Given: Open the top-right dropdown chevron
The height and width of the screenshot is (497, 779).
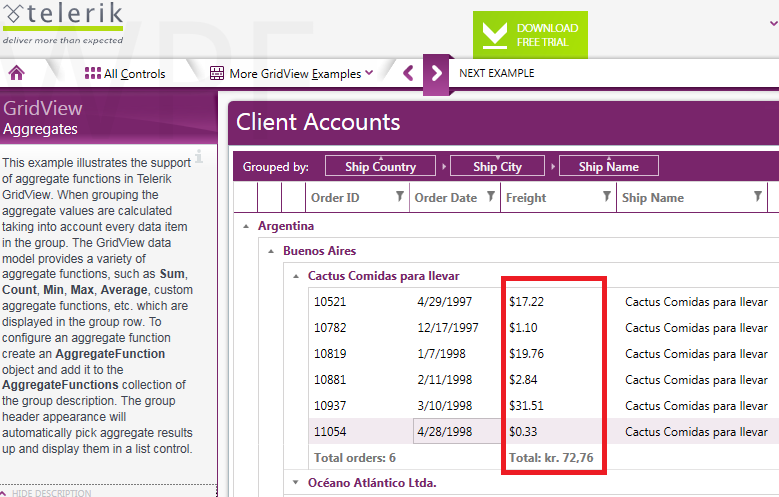Looking at the screenshot, I should [774, 23].
